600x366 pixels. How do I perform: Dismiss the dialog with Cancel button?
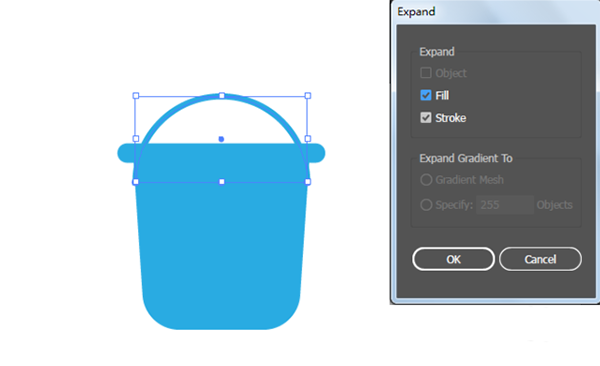(540, 259)
